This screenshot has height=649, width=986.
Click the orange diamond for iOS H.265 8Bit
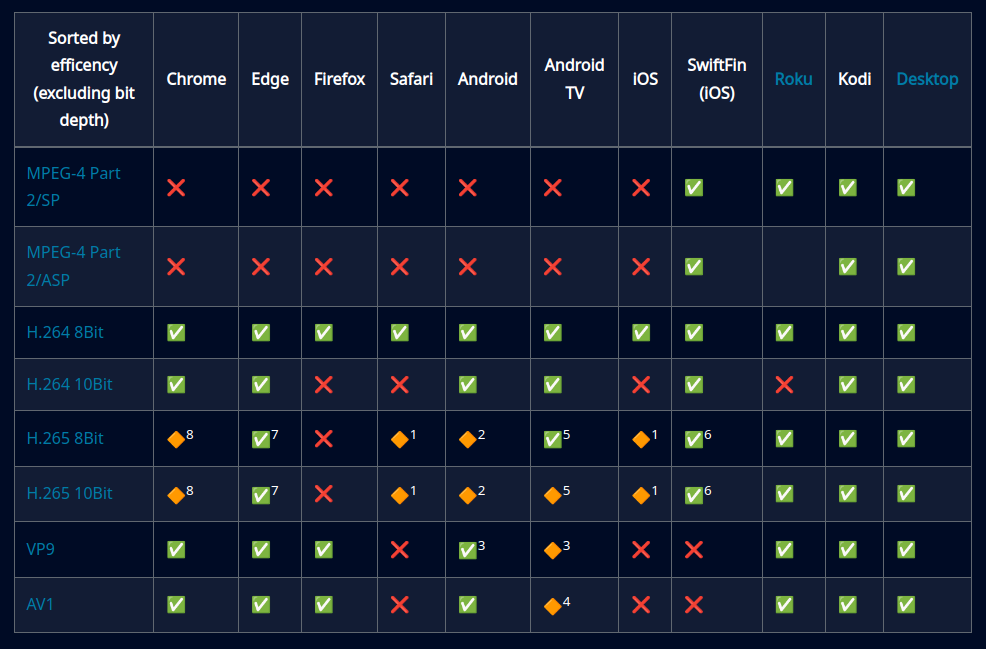[x=641, y=439]
